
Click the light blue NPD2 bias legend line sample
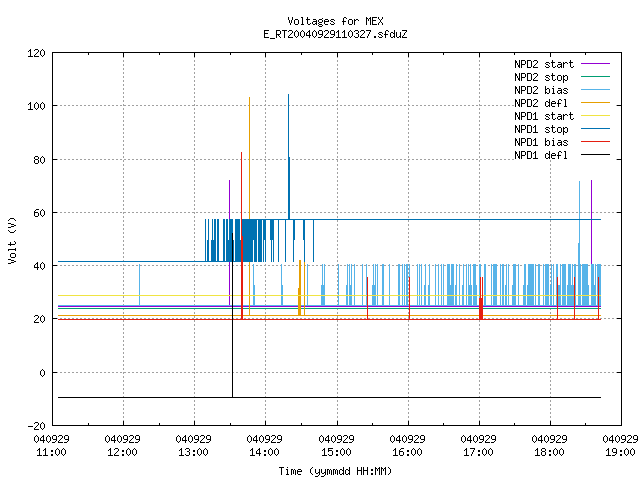click(x=596, y=90)
